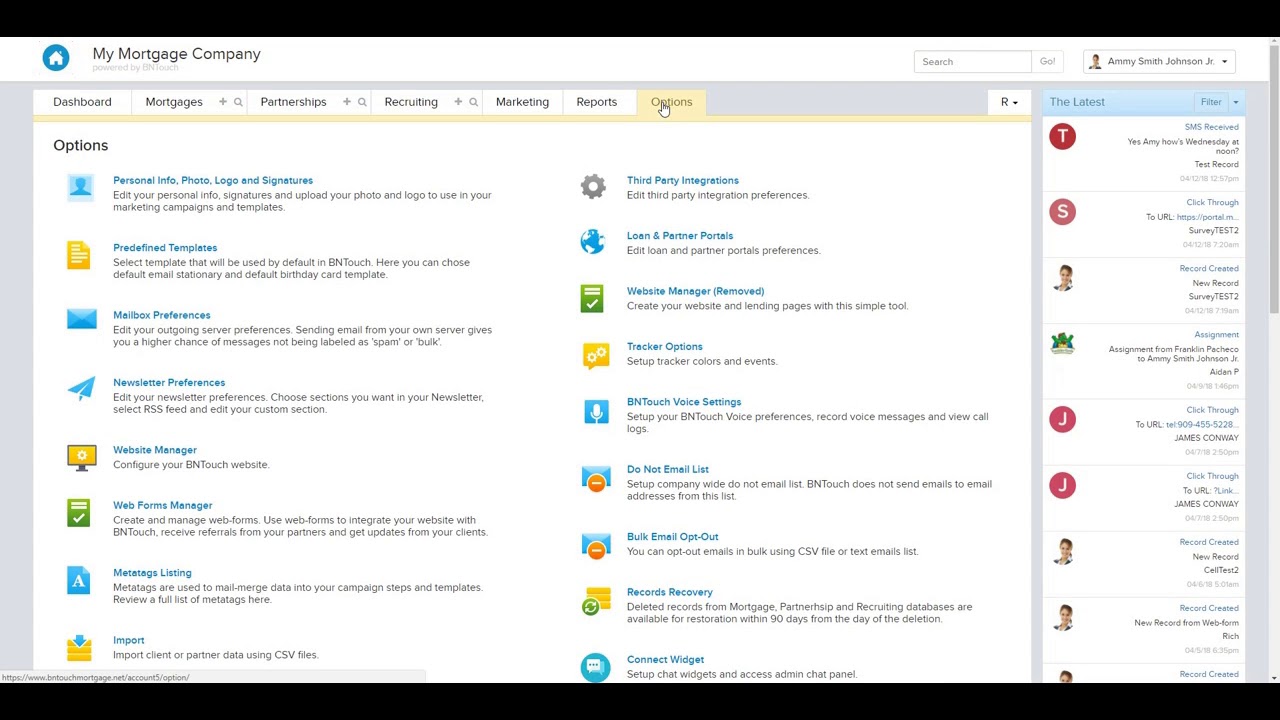The height and width of the screenshot is (720, 1280).
Task: Click the Go! search button
Action: pyautogui.click(x=1047, y=62)
